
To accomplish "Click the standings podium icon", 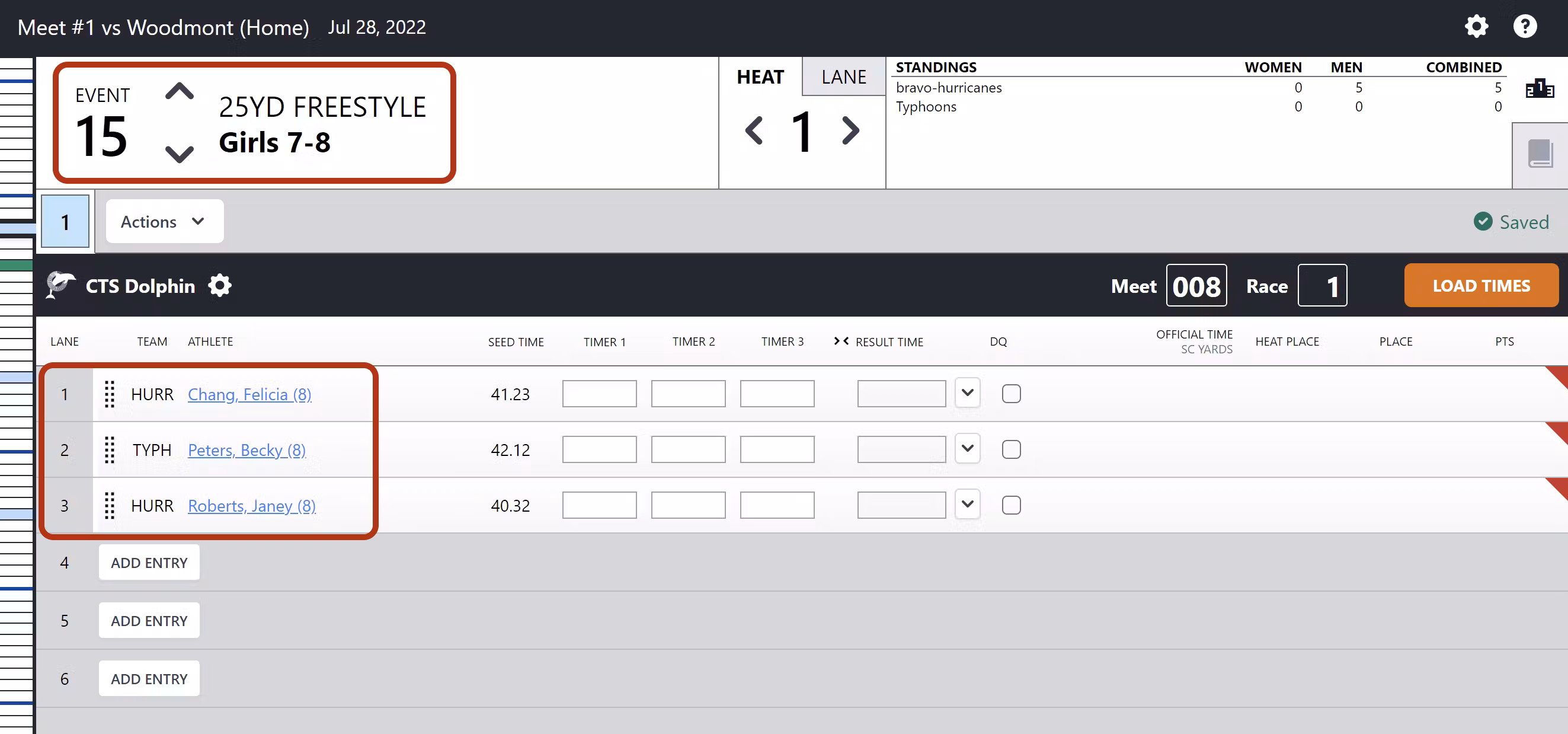I will pyautogui.click(x=1540, y=89).
